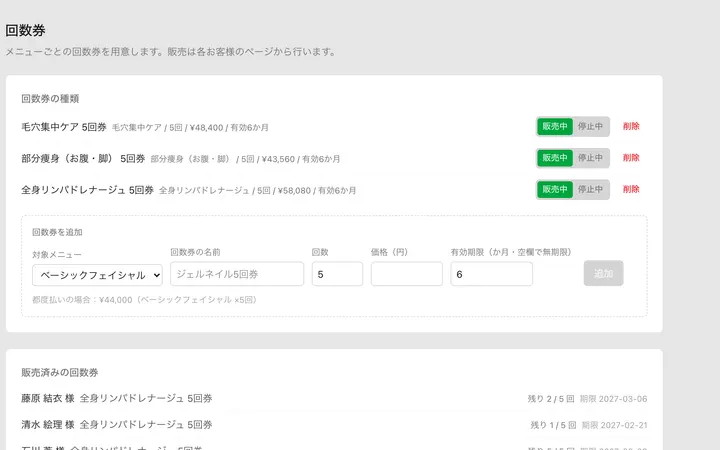Select the 毛穴集中ケア 5回券 ticket name

(x=64, y=127)
